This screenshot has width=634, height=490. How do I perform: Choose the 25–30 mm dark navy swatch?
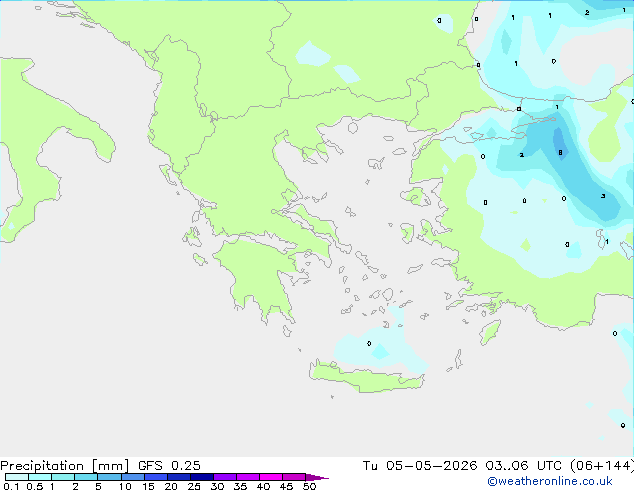coord(201,477)
